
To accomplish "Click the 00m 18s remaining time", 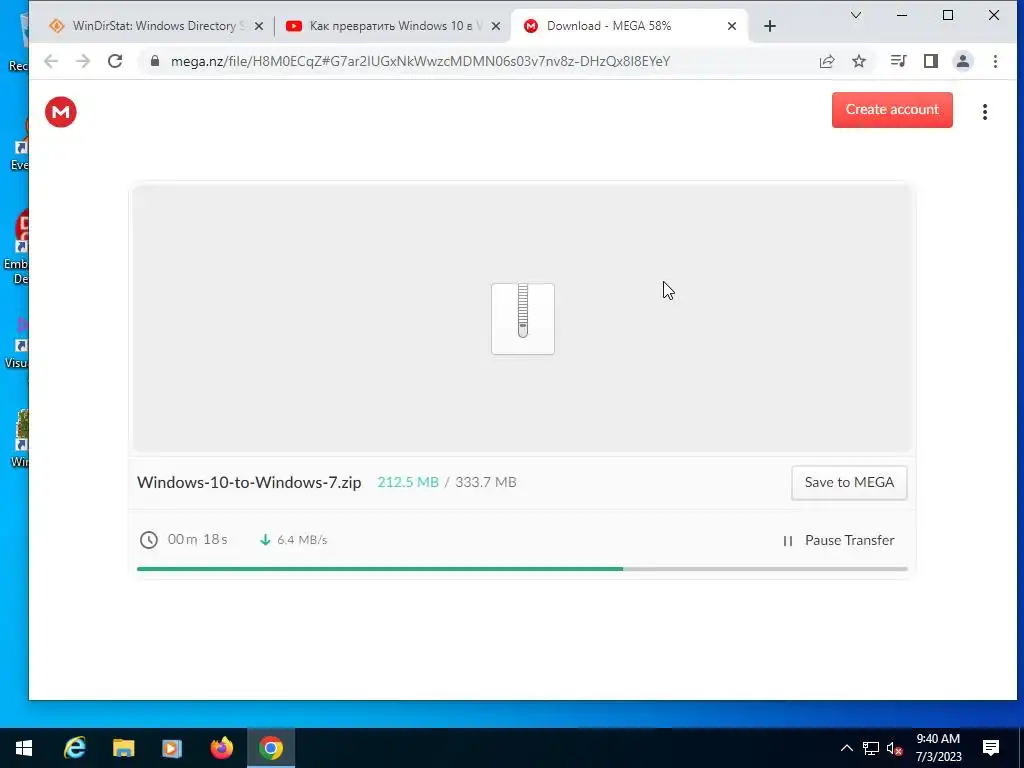I will pos(197,539).
